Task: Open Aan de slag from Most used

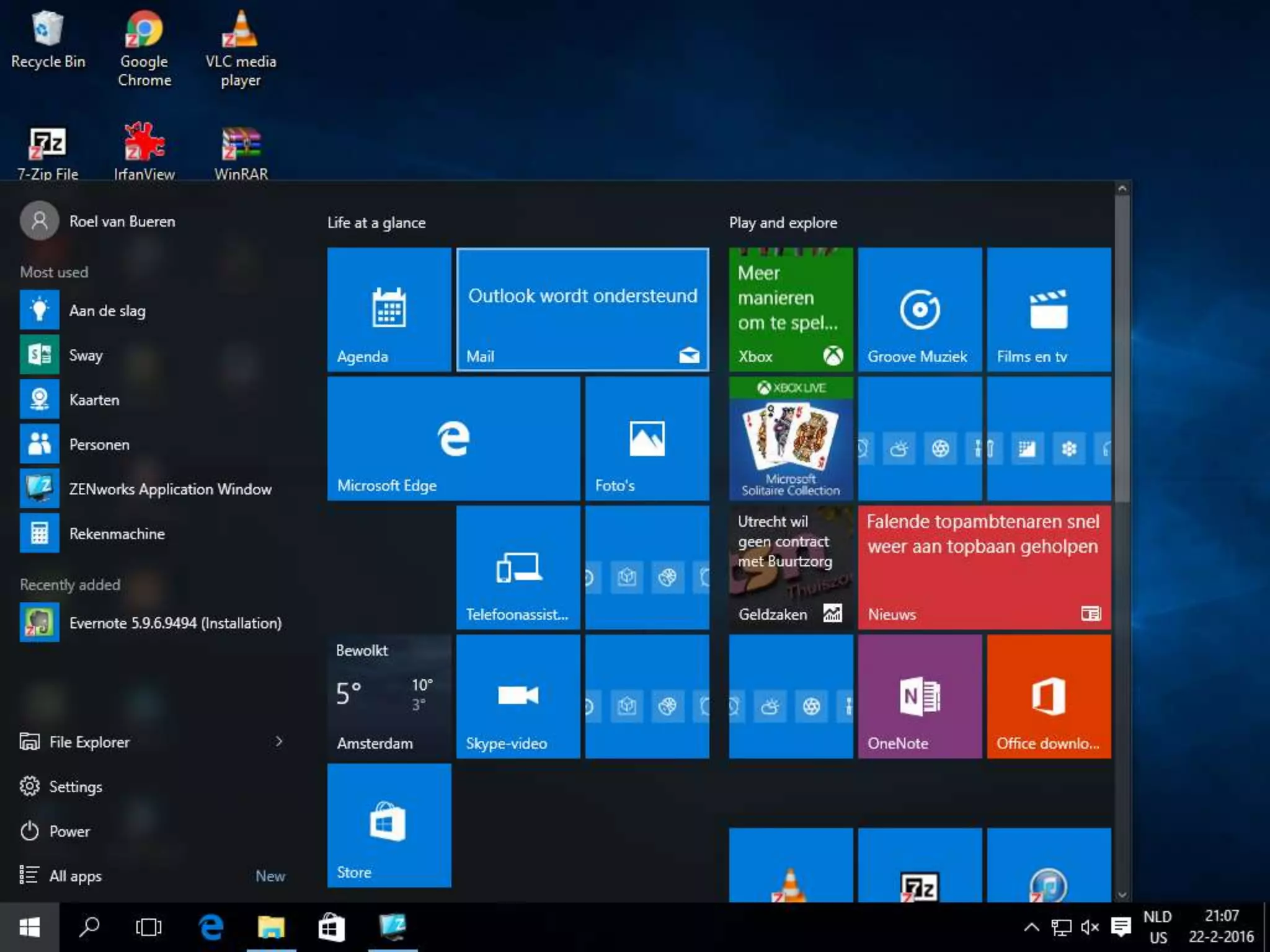Action: coord(155,309)
